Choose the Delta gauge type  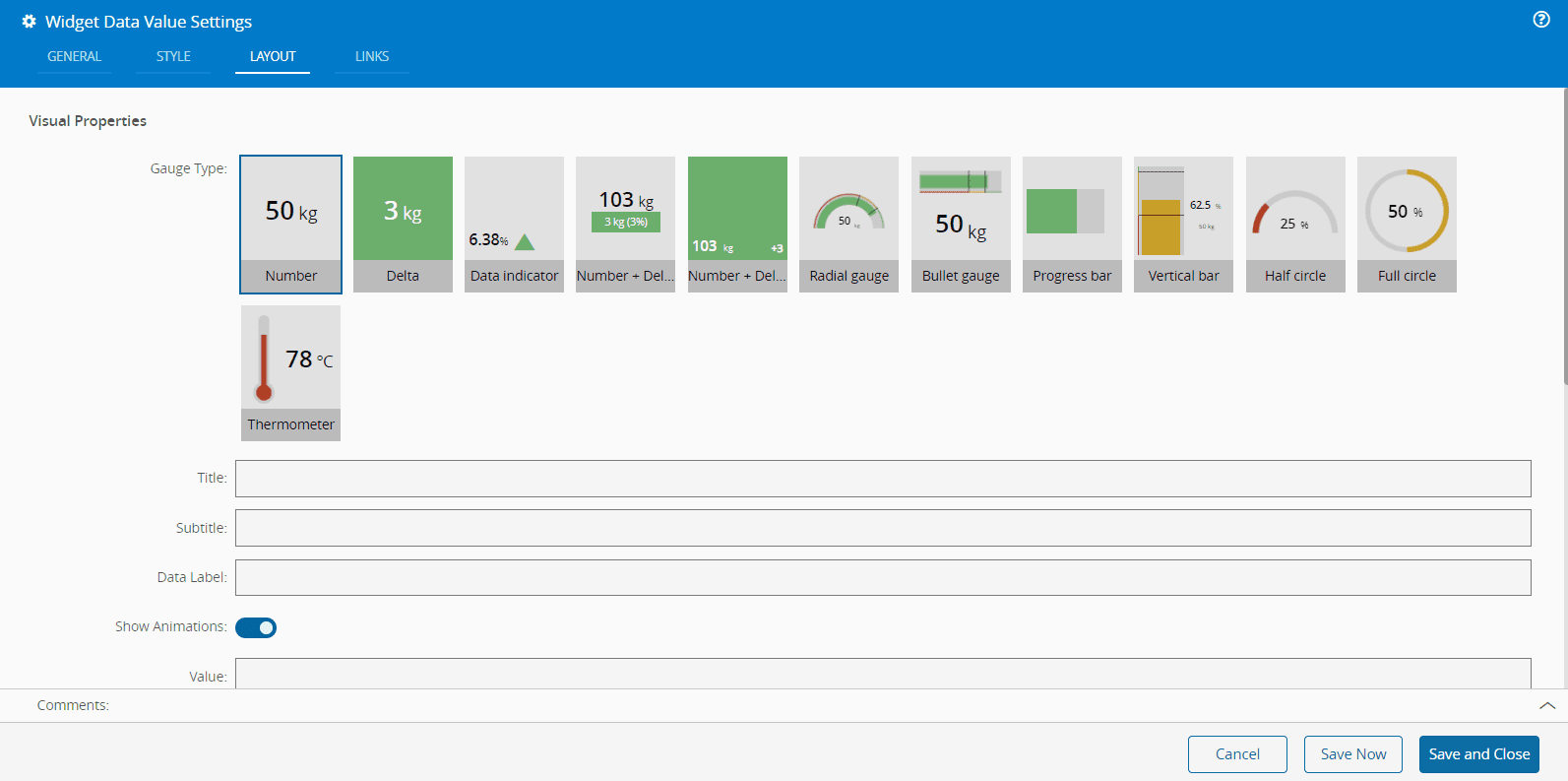pos(403,225)
